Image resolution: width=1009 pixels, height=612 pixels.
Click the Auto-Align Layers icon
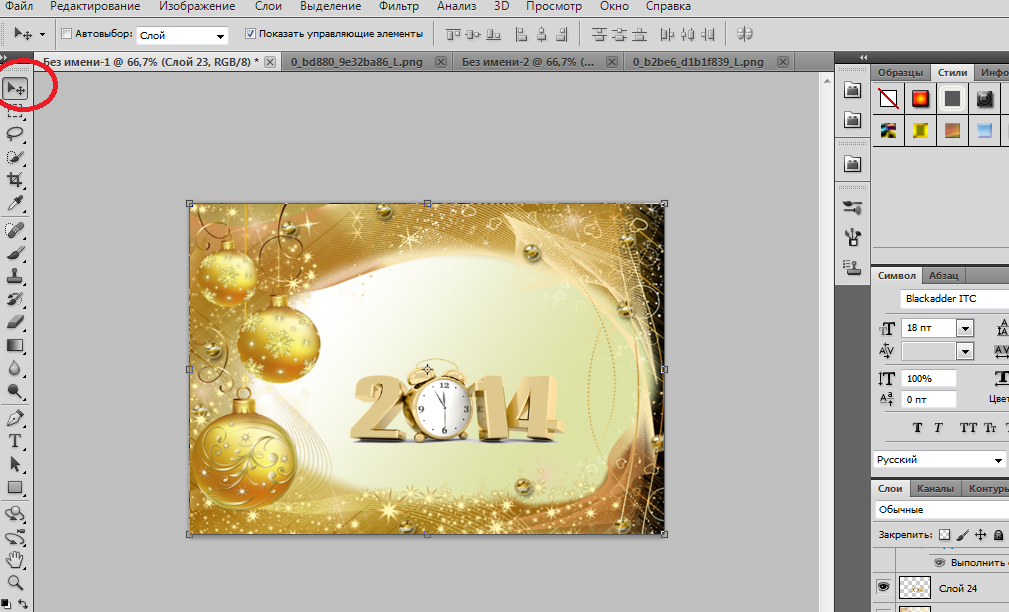pos(745,34)
